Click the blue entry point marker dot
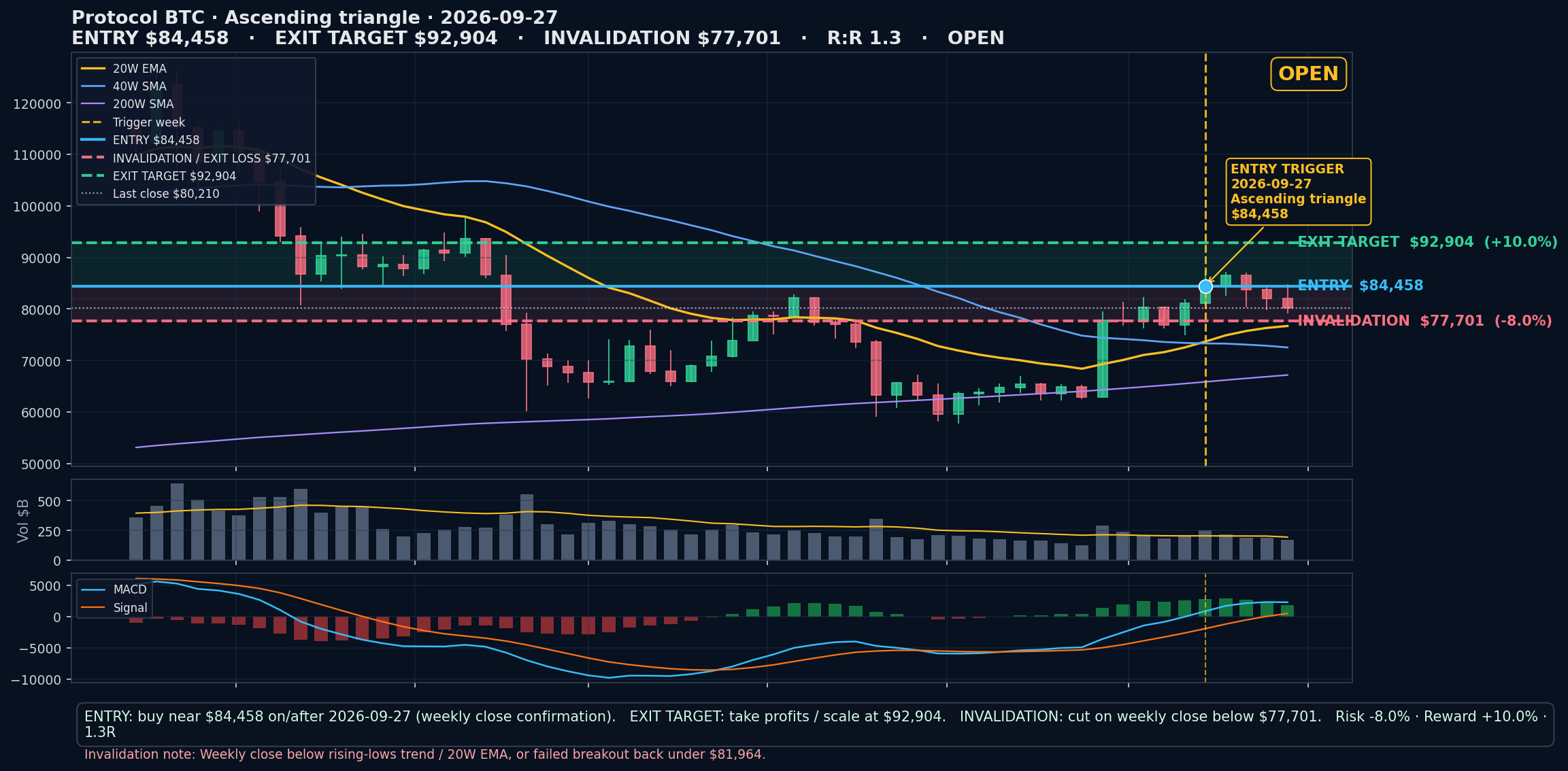Screen dimensions: 1568x771 [x=1205, y=286]
